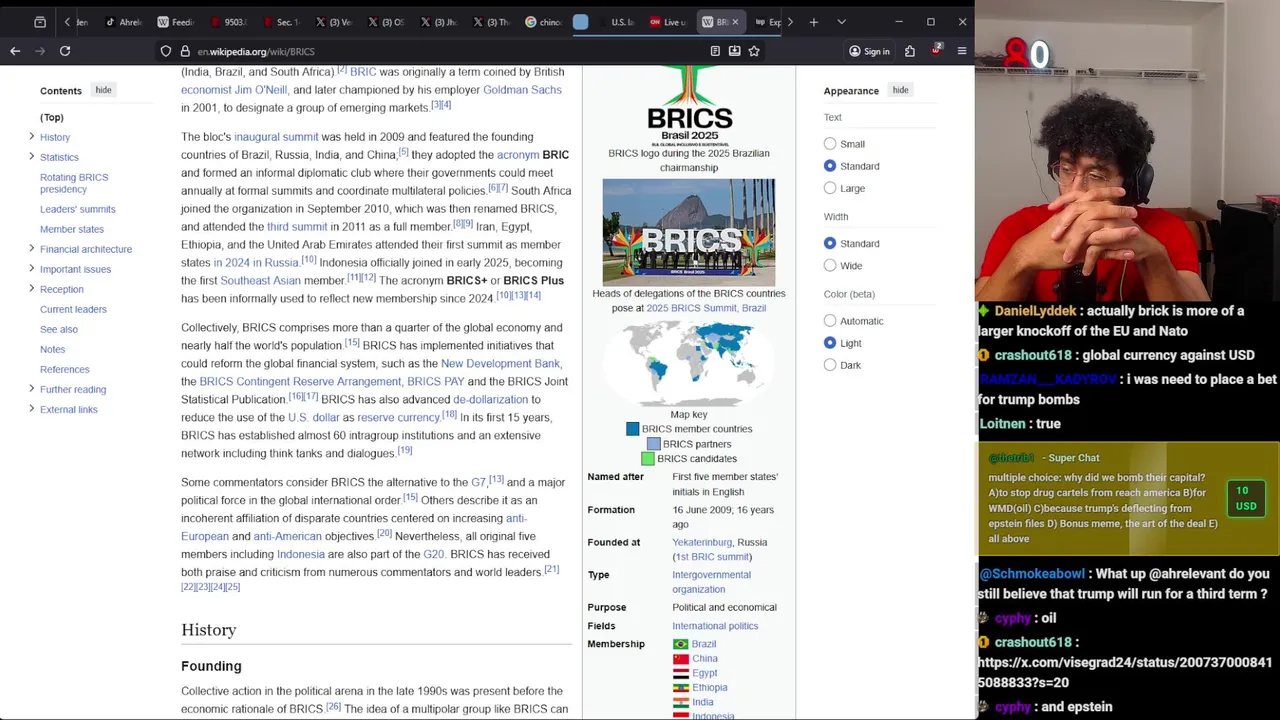
Task: Open a new browser tab with plus
Action: pyautogui.click(x=814, y=22)
